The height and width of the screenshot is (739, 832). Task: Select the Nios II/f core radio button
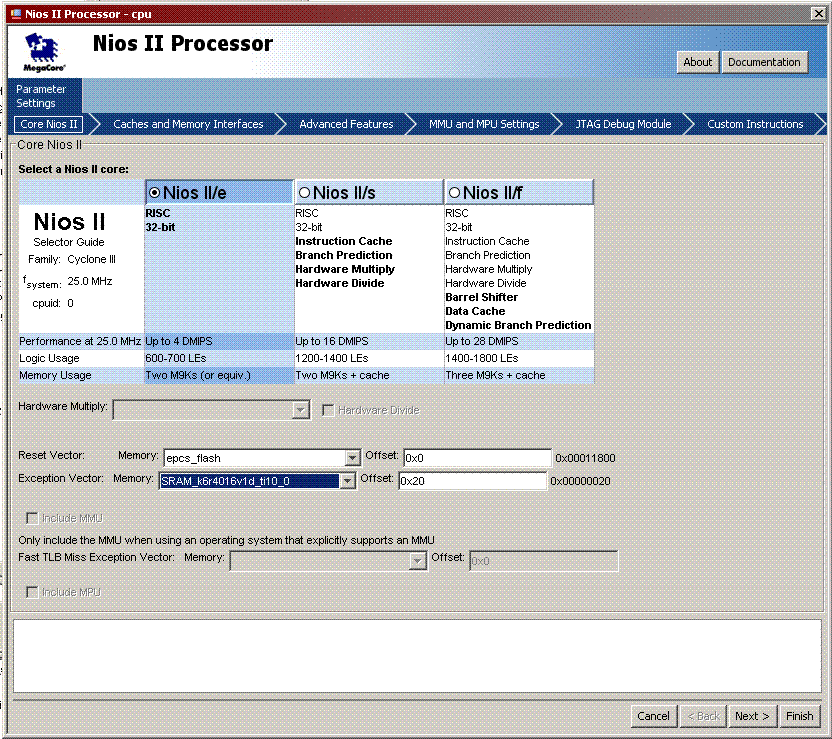[455, 193]
